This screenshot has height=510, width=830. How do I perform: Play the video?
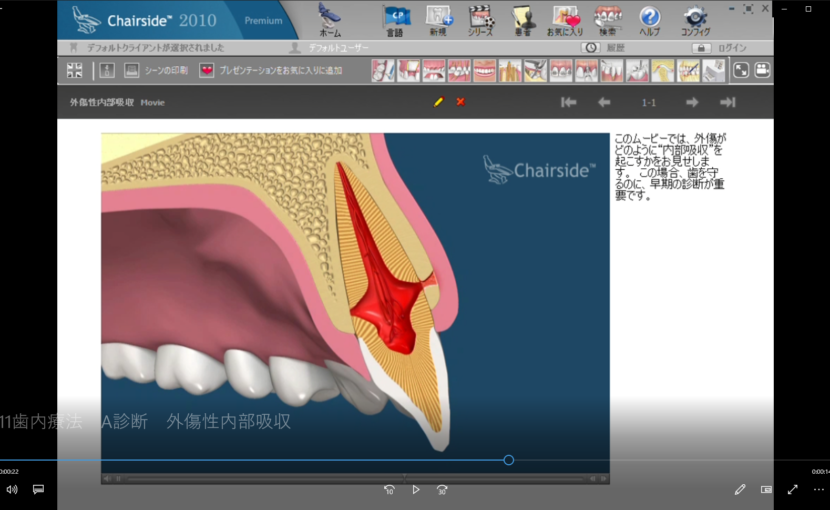[x=416, y=490]
